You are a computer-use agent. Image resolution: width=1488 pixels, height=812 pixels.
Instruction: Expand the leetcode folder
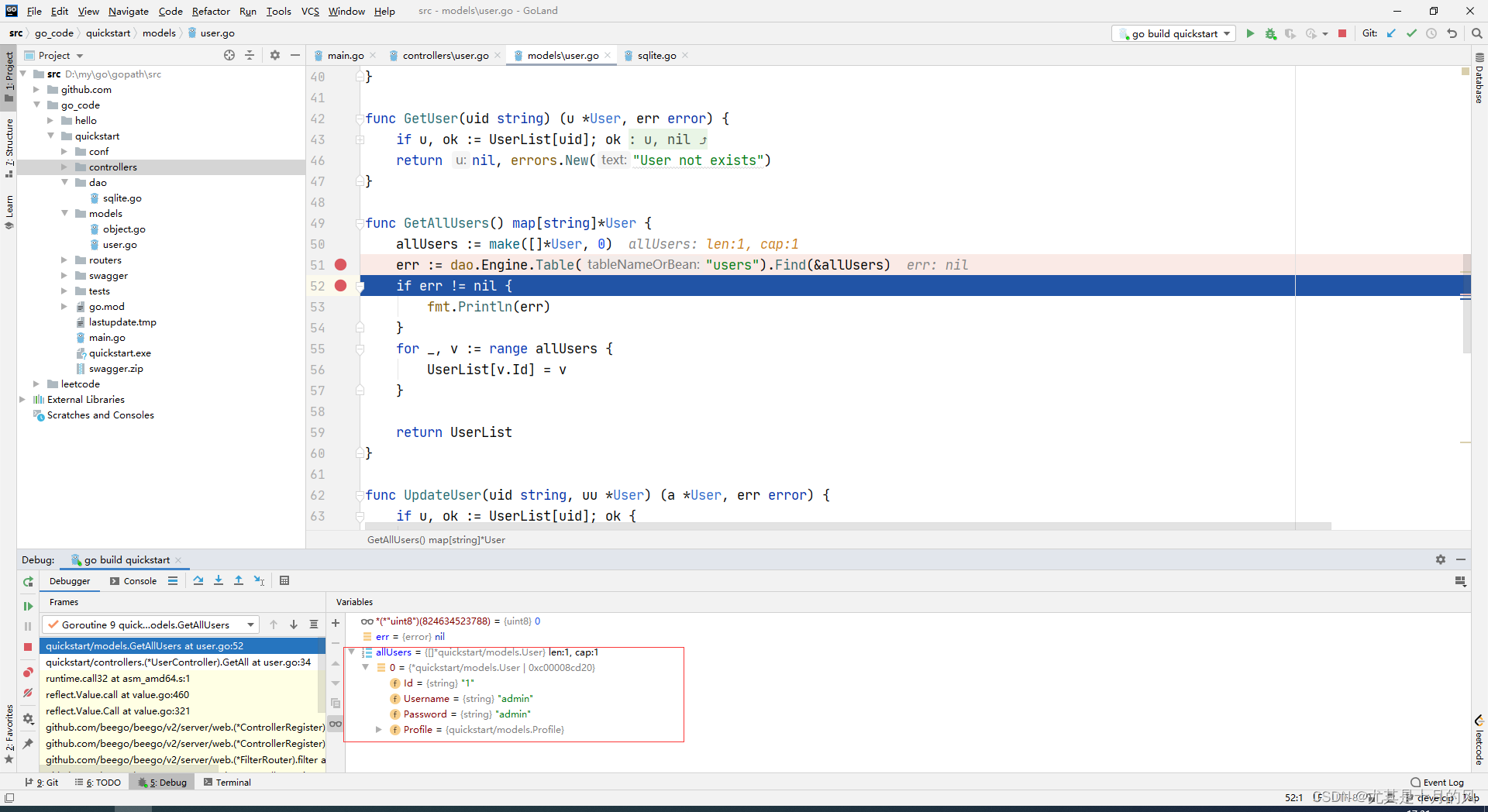36,384
